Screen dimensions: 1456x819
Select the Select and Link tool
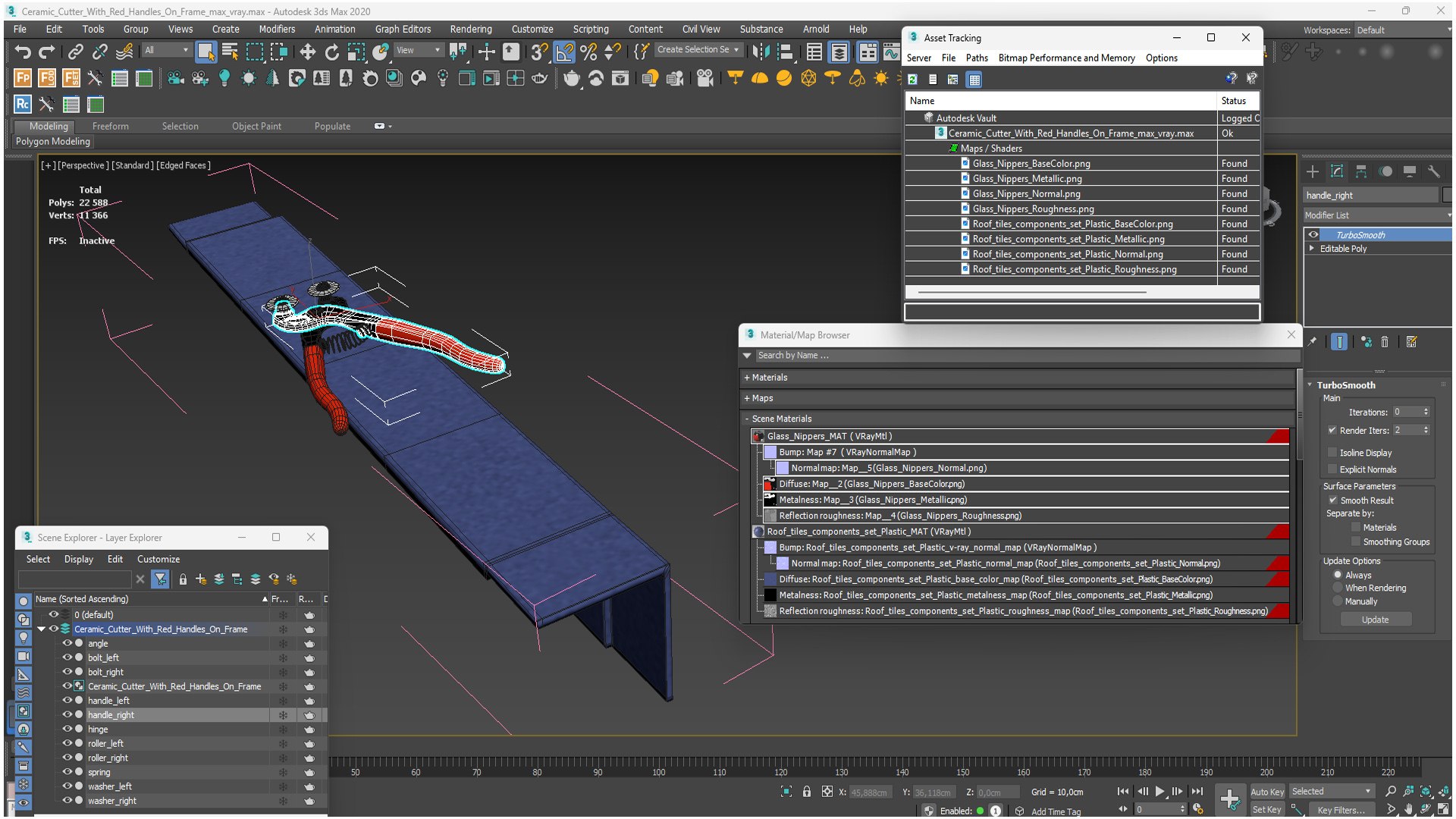click(x=75, y=52)
